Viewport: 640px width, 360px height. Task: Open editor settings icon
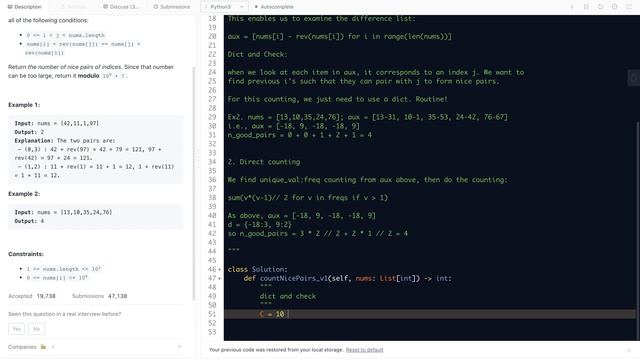[615, 7]
